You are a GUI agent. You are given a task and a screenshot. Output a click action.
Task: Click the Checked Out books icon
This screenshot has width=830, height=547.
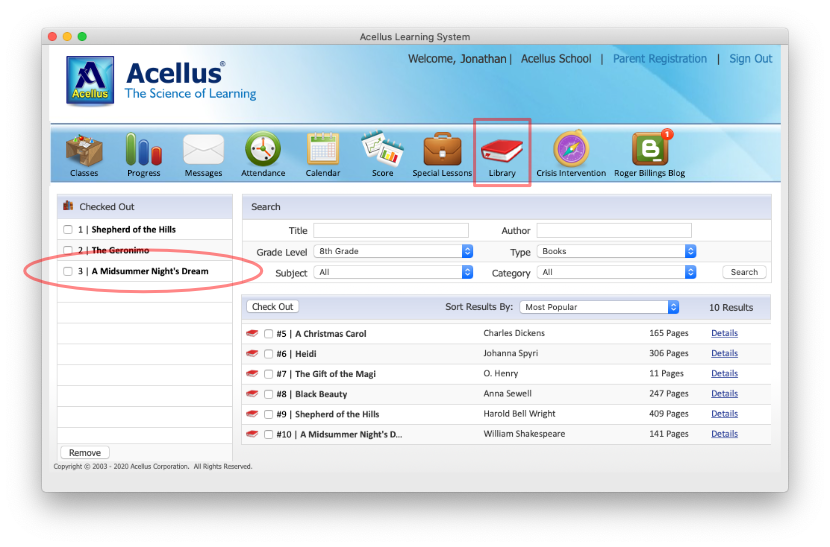68,206
